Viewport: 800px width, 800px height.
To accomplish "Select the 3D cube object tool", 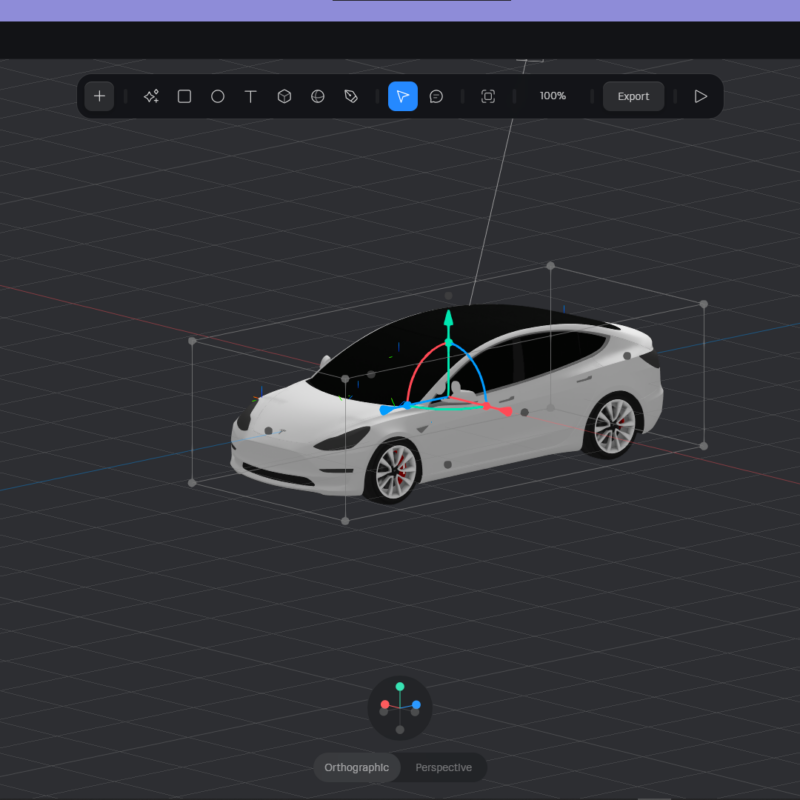I will (284, 96).
